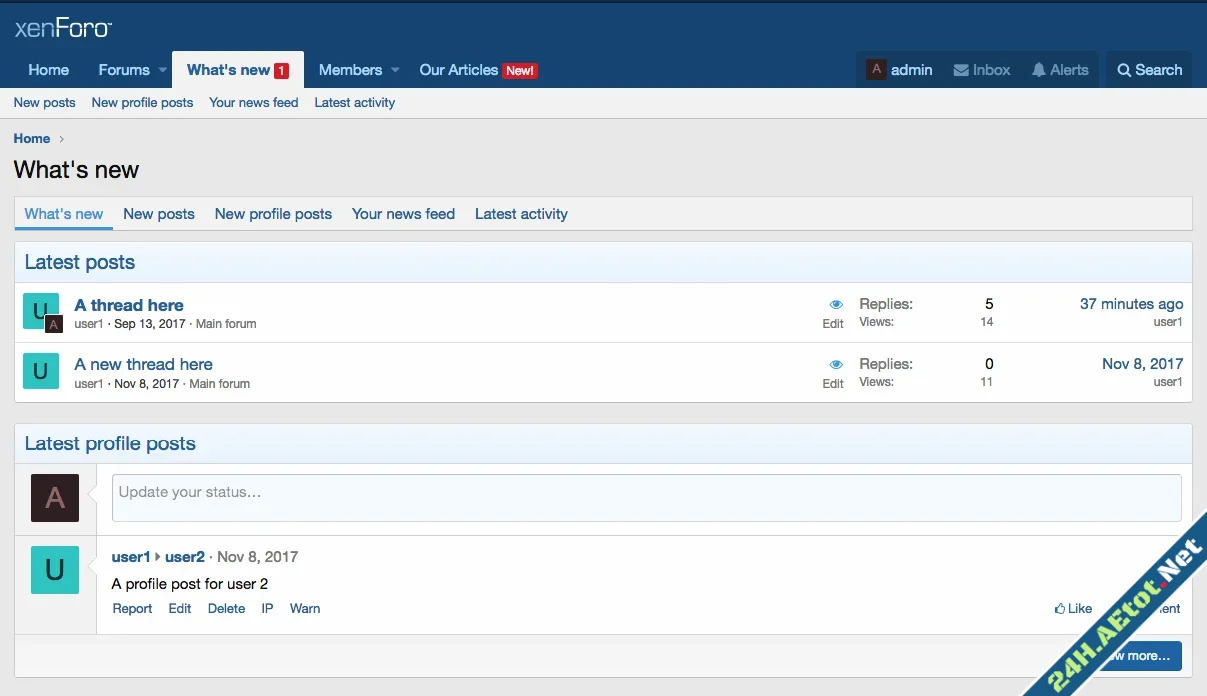This screenshot has height=696, width=1207.
Task: Expand the Members dropdown menu
Action: click(x=394, y=70)
